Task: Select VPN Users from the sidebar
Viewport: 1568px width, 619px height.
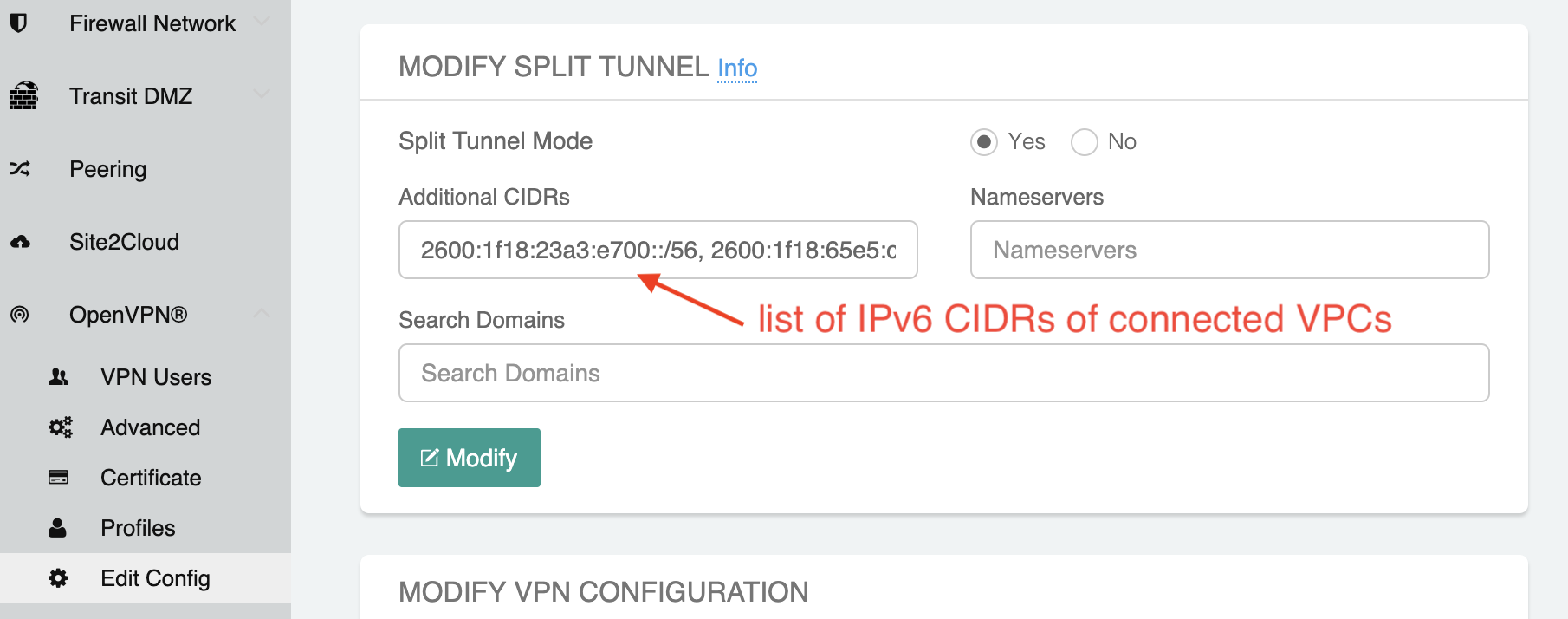Action: pos(156,376)
